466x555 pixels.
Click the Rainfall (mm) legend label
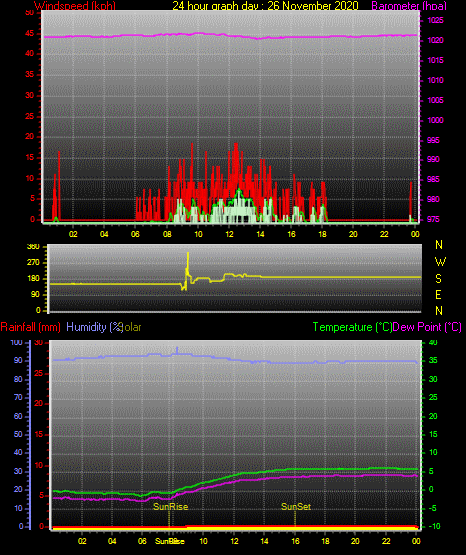click(30, 327)
